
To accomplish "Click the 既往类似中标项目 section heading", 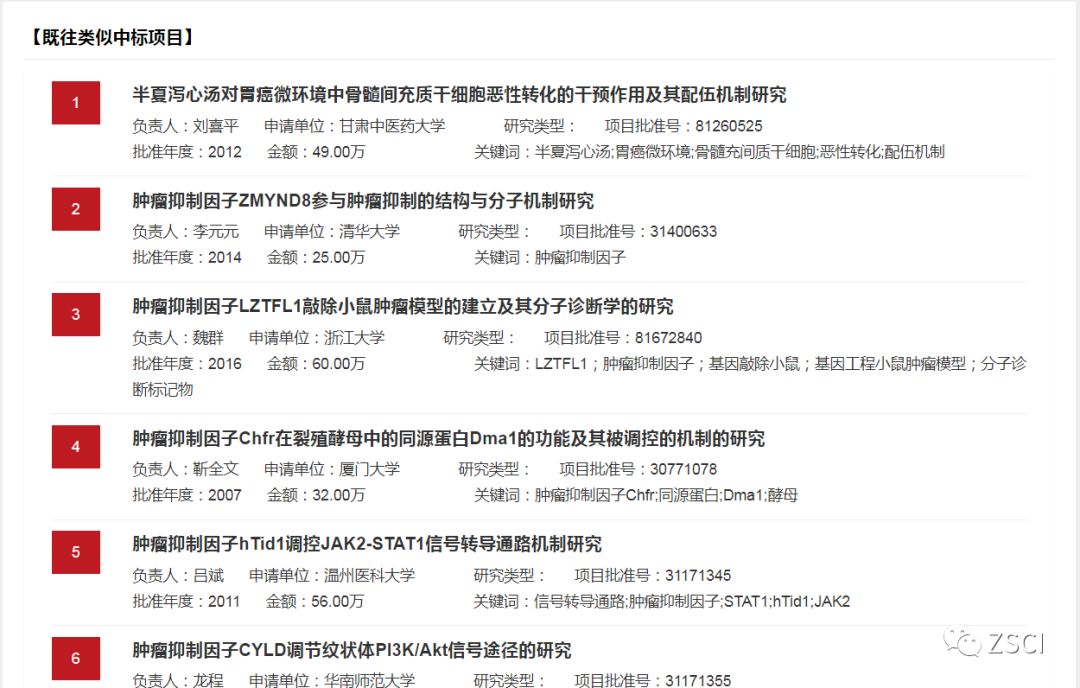I will (x=111, y=38).
